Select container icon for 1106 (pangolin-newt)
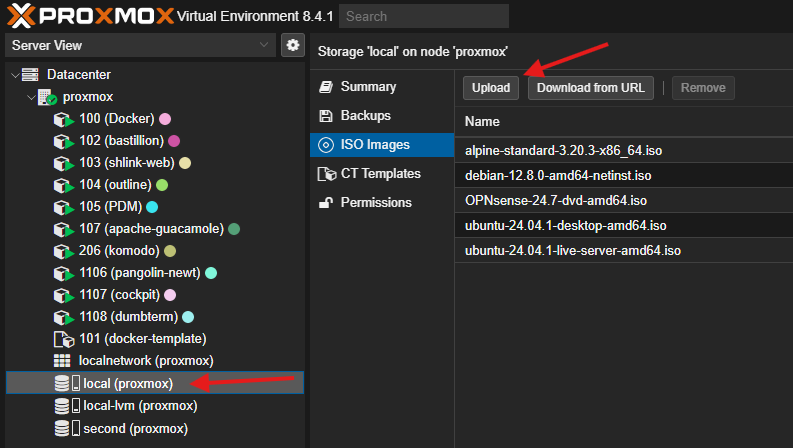The width and height of the screenshot is (793, 448). (x=64, y=273)
